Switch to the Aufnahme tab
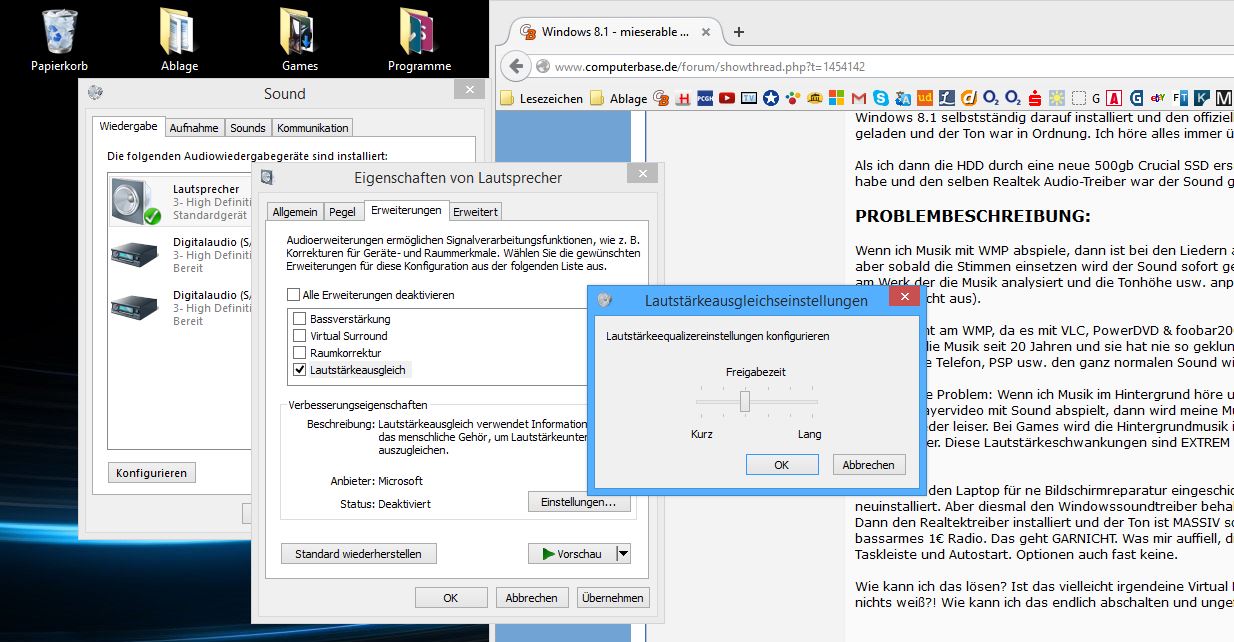The width and height of the screenshot is (1234, 642). pyautogui.click(x=194, y=128)
